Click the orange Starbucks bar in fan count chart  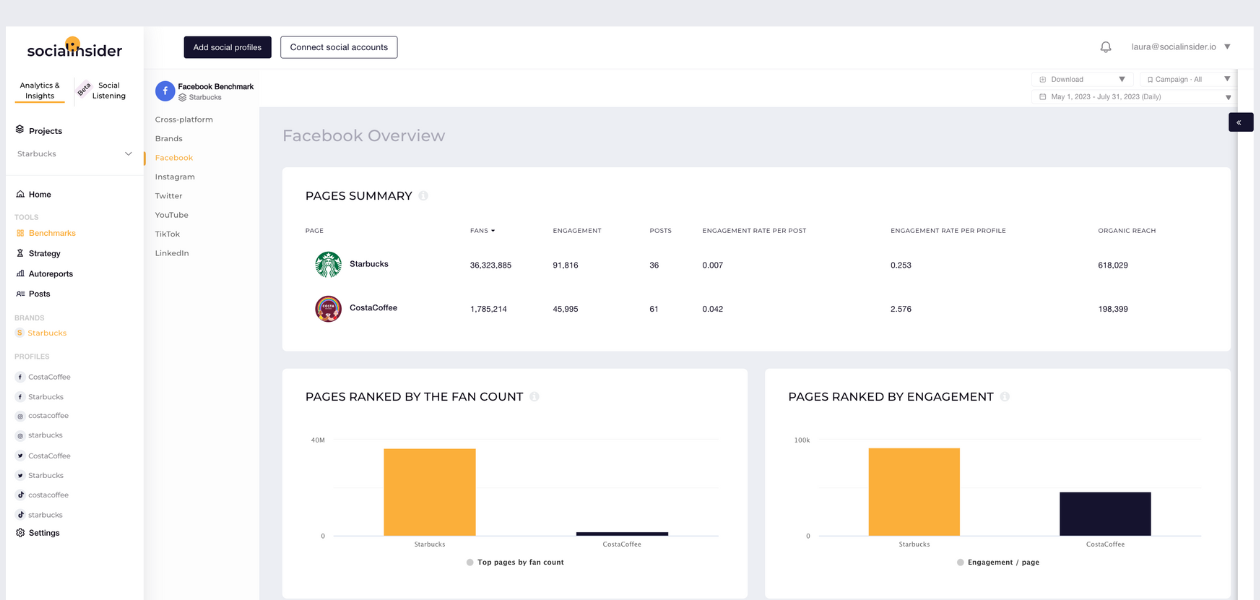tap(430, 492)
